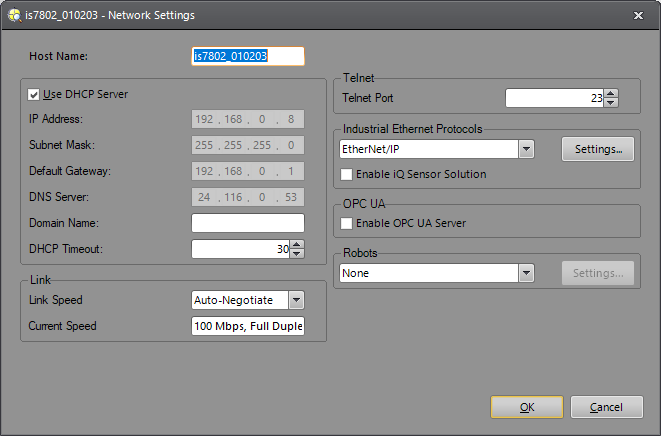This screenshot has height=436, width=661.
Task: Open Industrial Ethernet Protocols Settings button
Action: click(598, 149)
